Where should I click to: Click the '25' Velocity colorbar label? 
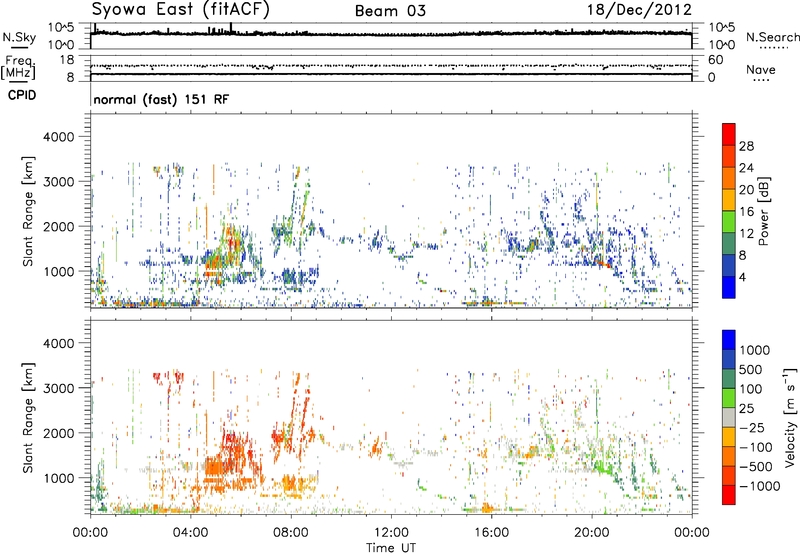747,409
